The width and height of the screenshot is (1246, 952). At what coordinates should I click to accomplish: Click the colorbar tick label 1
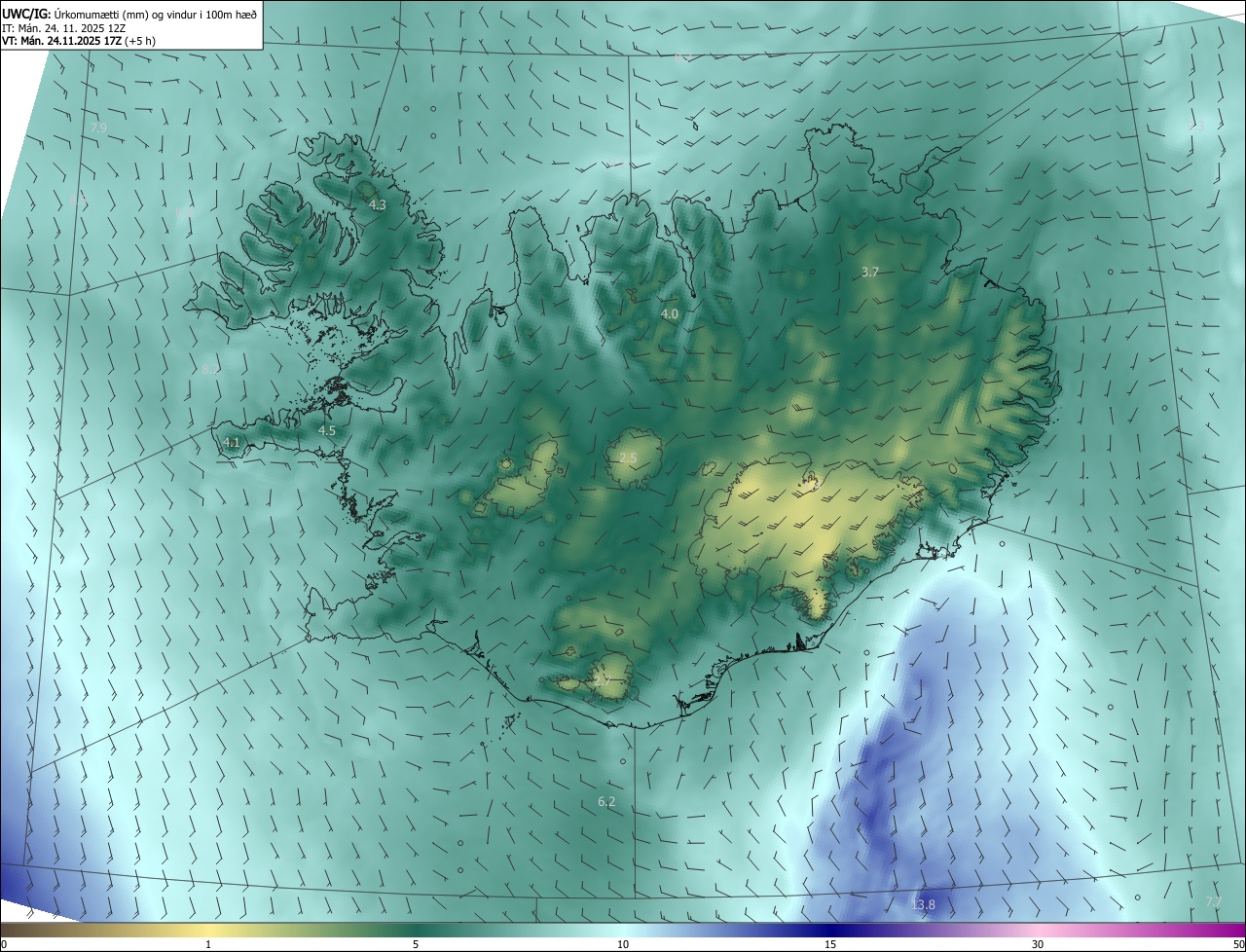208,945
